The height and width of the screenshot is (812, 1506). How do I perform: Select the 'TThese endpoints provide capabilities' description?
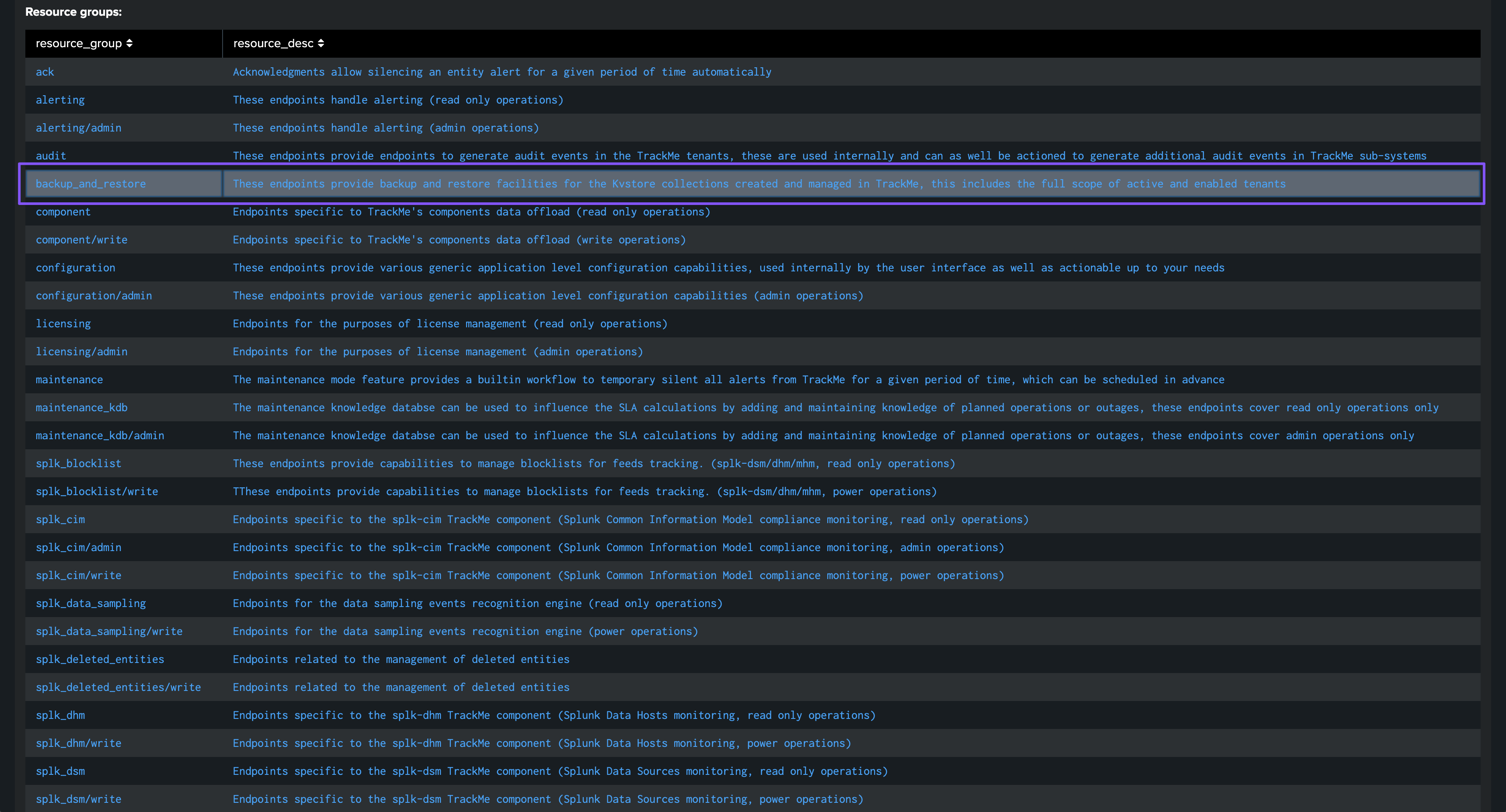pyautogui.click(x=585, y=492)
